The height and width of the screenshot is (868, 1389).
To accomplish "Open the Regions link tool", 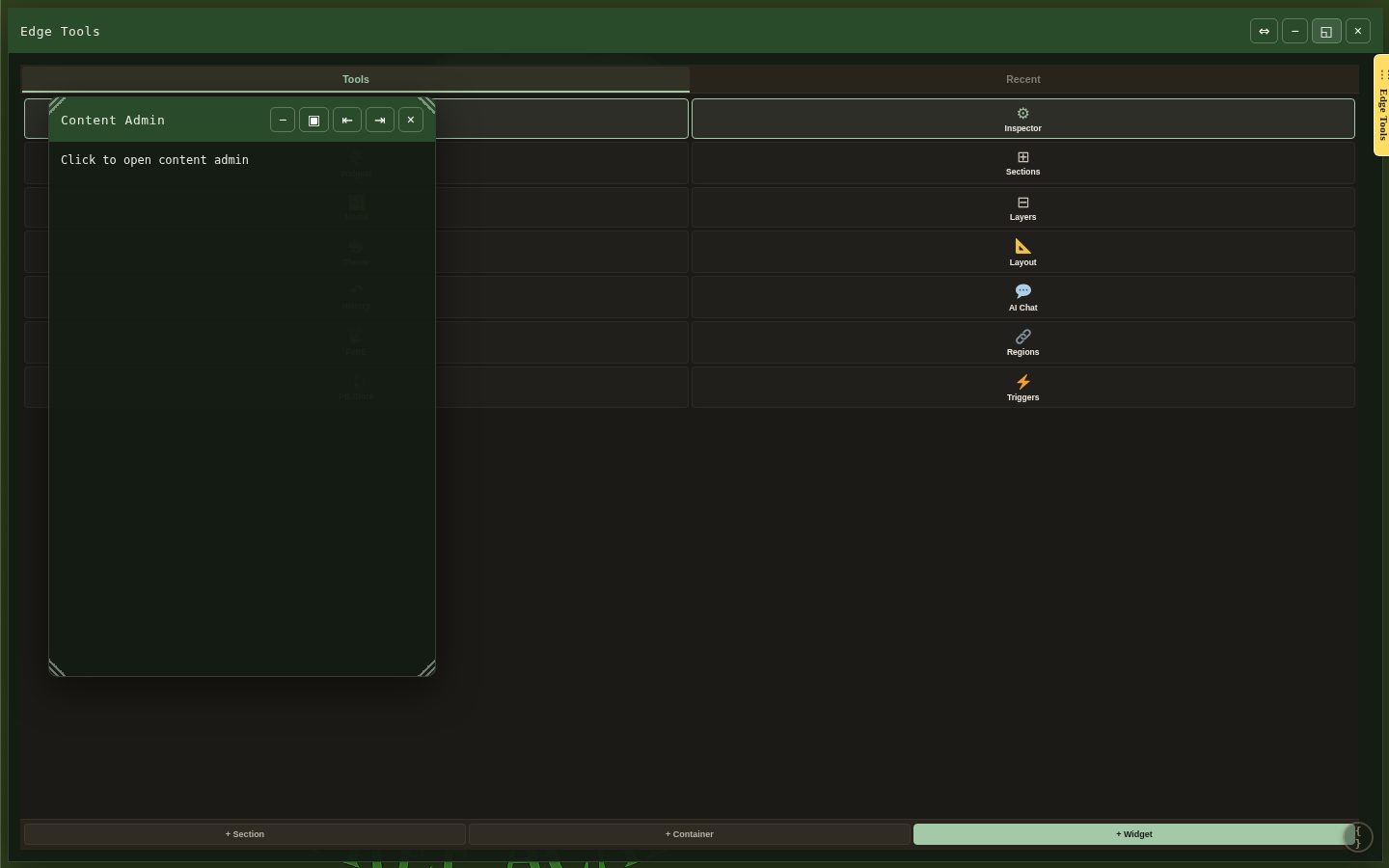I will coord(1022,342).
